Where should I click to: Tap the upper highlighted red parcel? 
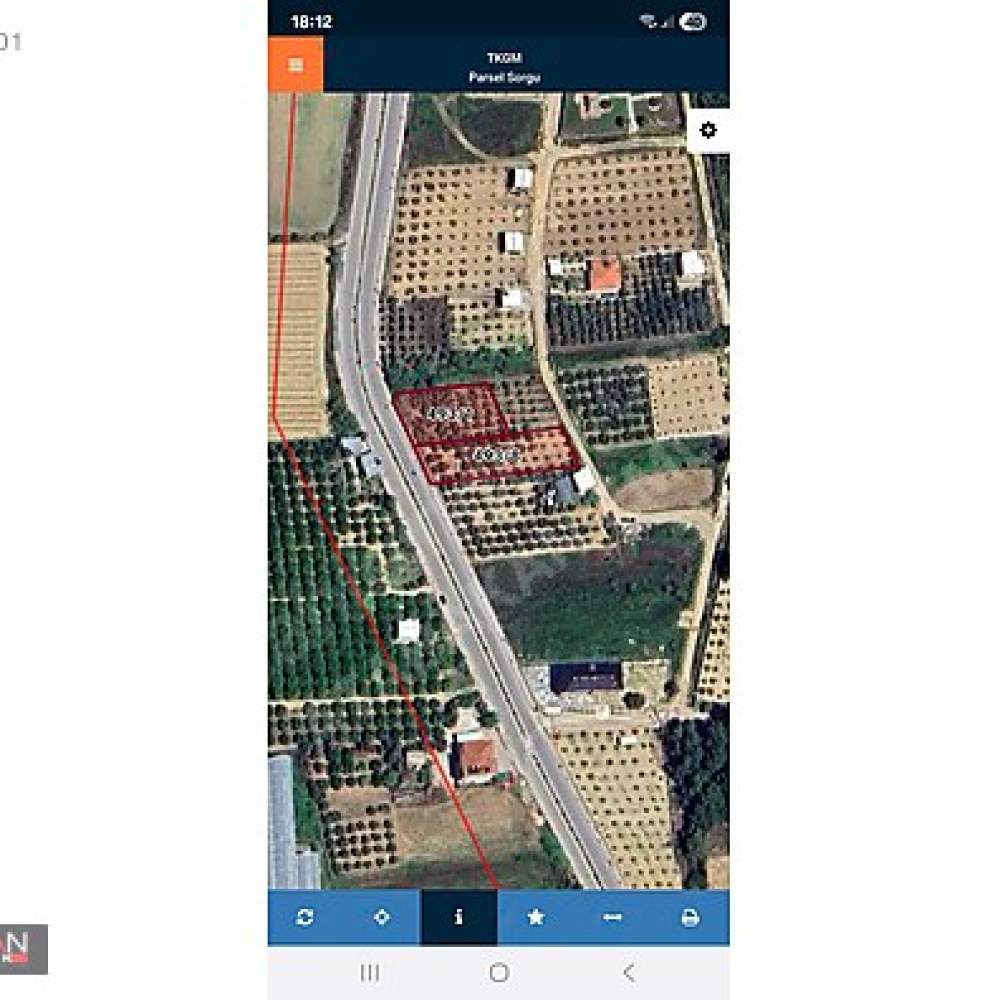[x=450, y=413]
